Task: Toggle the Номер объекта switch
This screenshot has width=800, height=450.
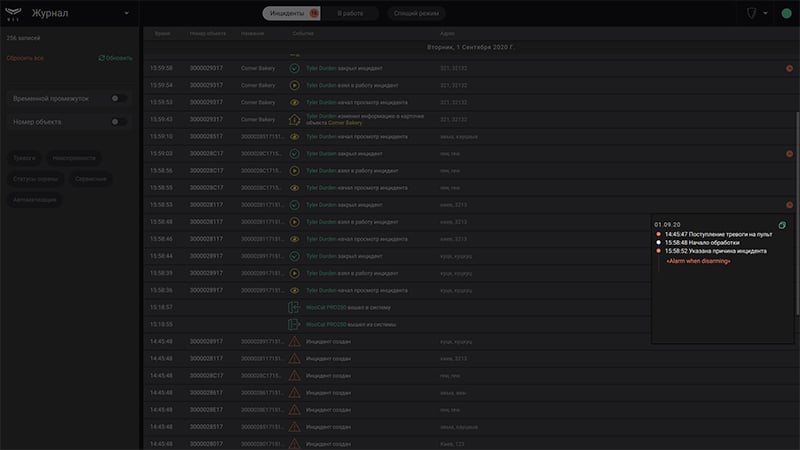Action: point(118,121)
